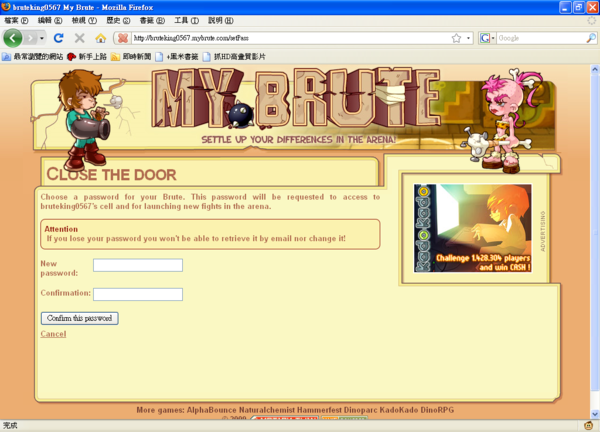The width and height of the screenshot is (600, 432).
Task: Go to the home page icon
Action: tap(101, 38)
